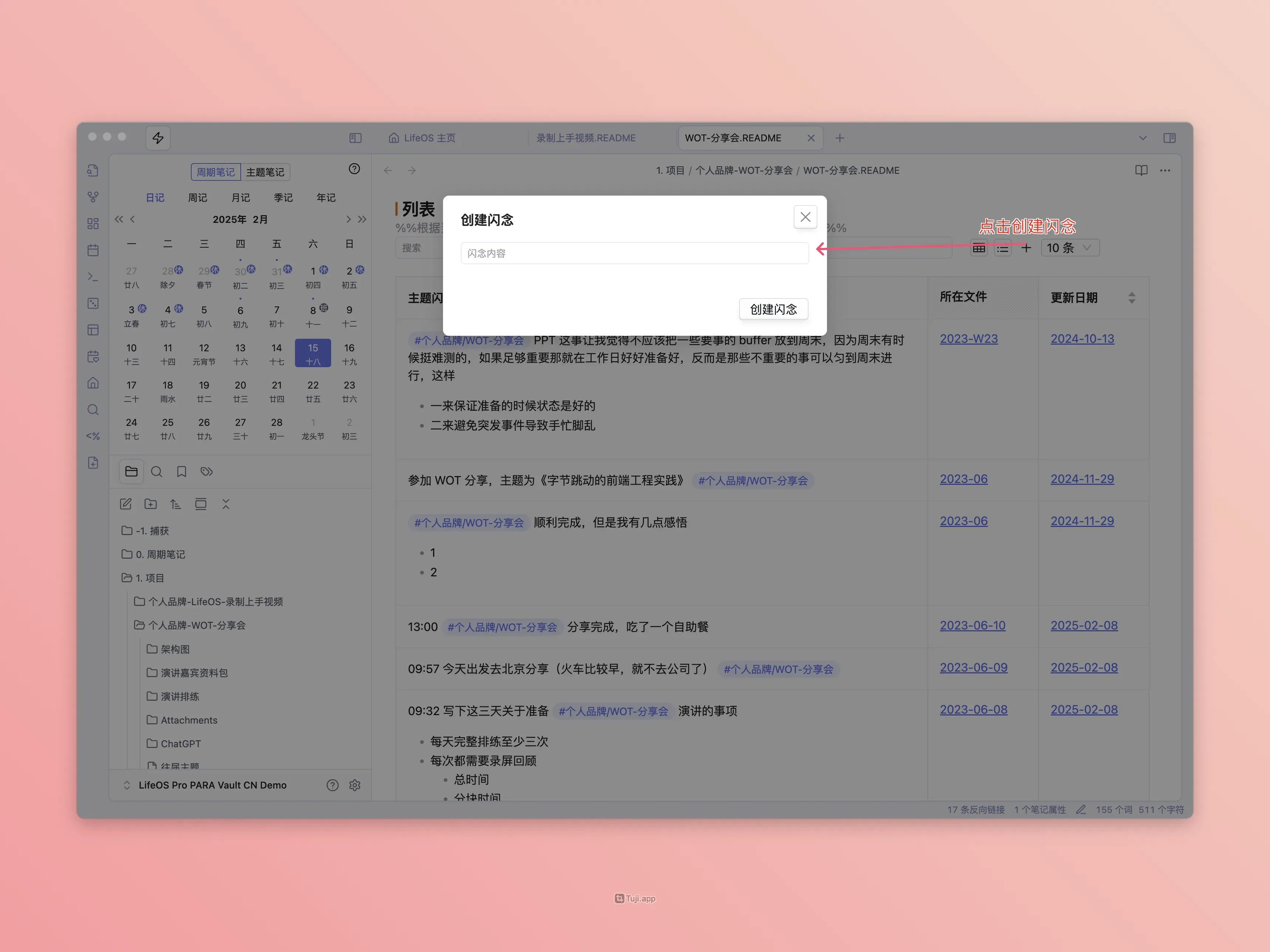Create a new folder icon
This screenshot has height=952, width=1270.
[150, 504]
